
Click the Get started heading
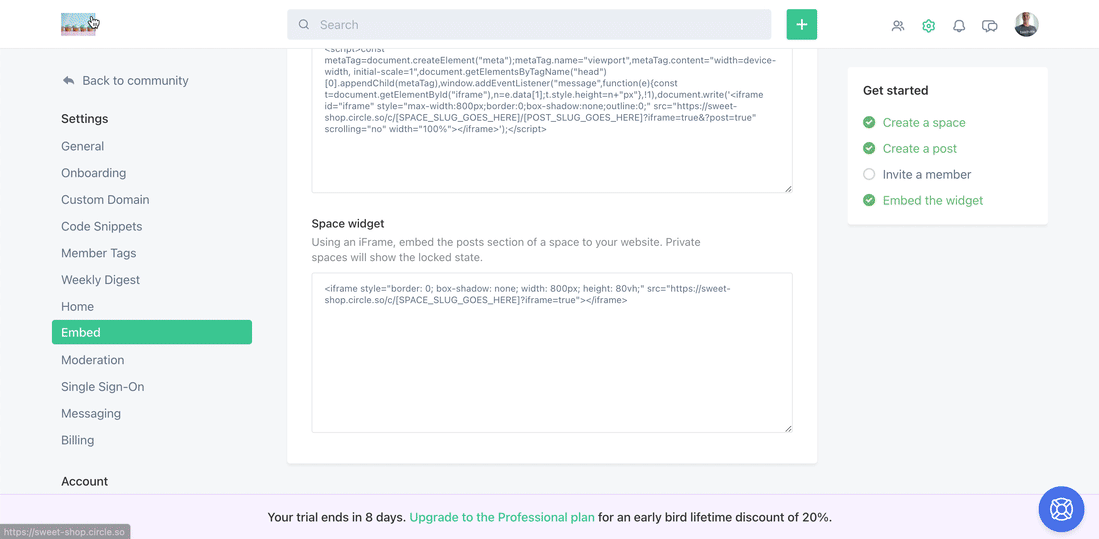[x=896, y=90]
